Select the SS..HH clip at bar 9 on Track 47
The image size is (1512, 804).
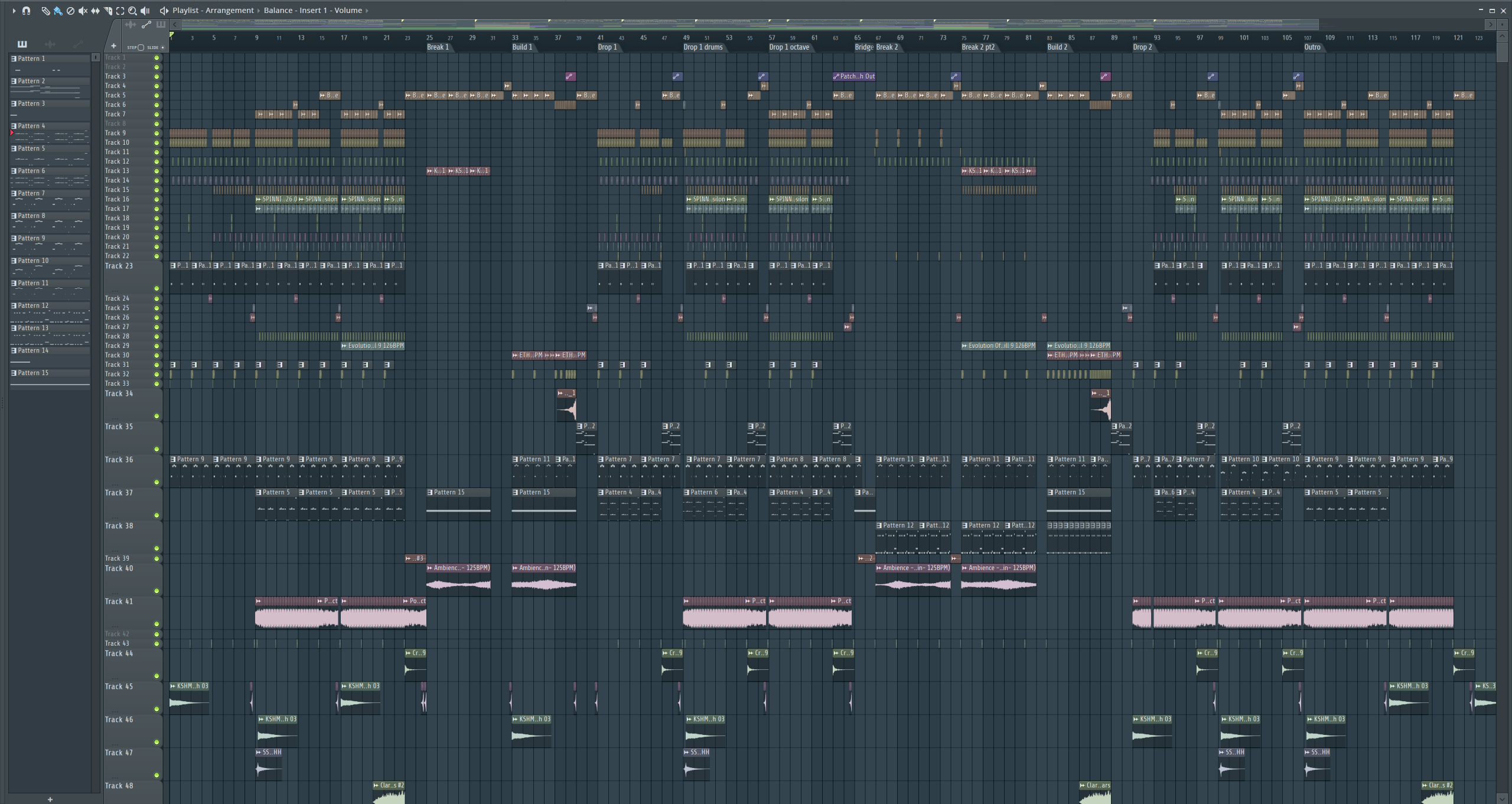[269, 764]
